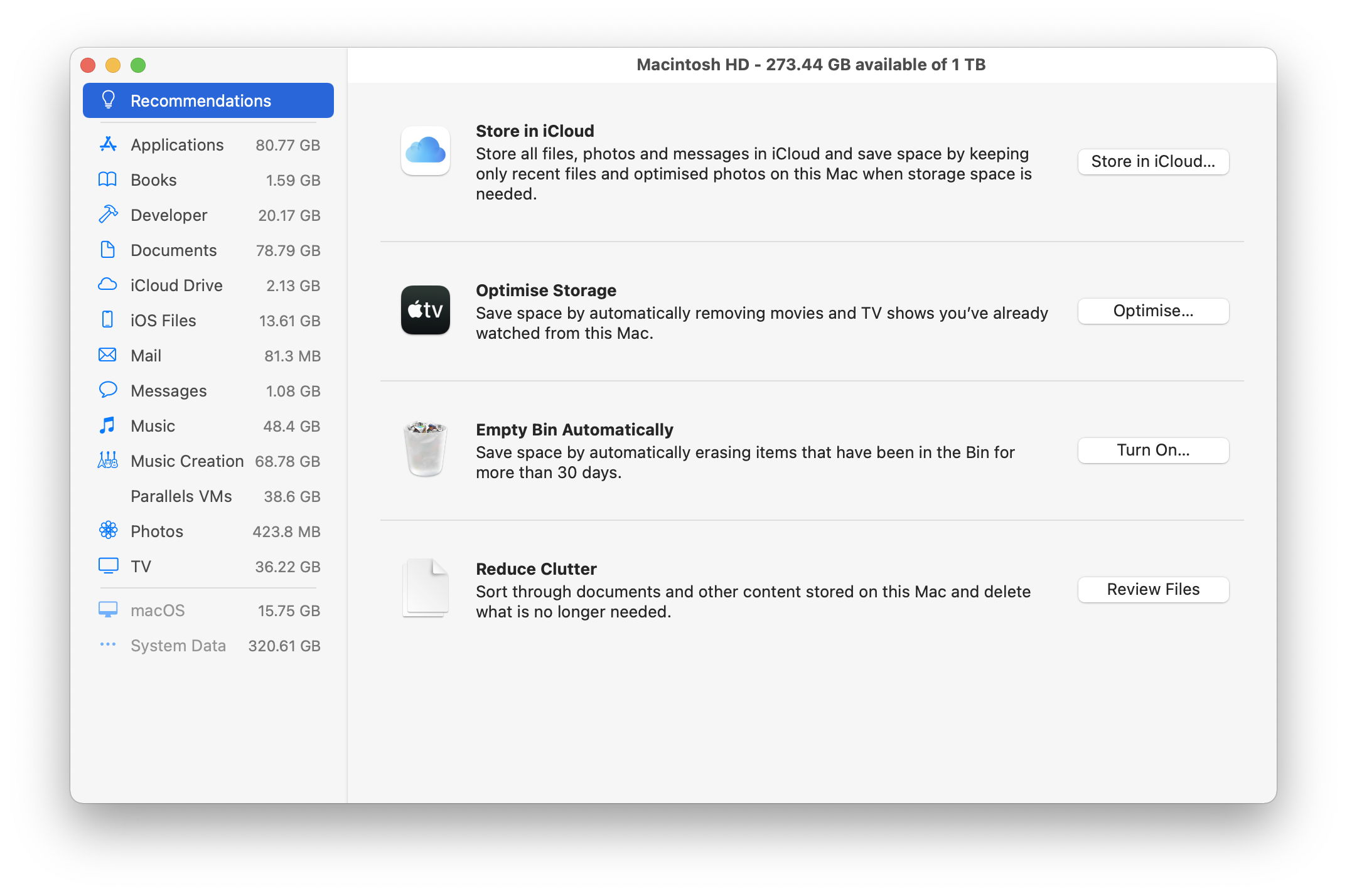
Task: Click the Mail envelope icon
Action: click(108, 355)
